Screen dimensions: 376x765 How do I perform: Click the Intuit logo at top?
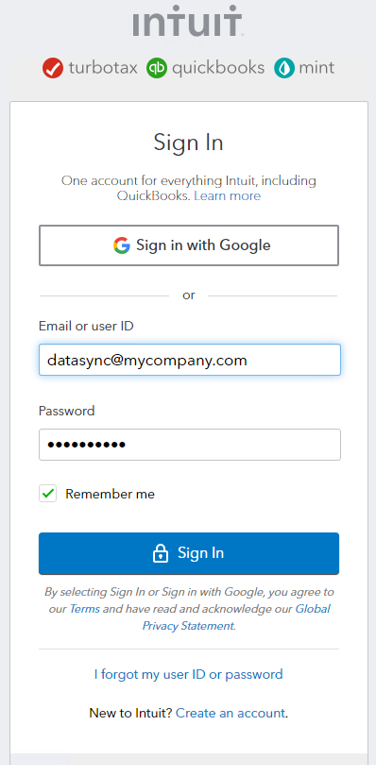188,21
